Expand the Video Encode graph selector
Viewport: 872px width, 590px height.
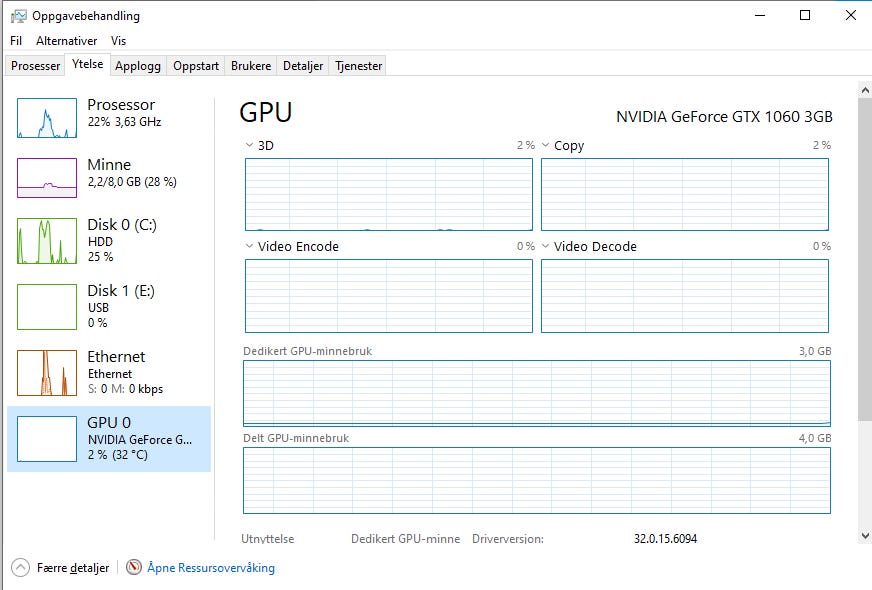pyautogui.click(x=250, y=246)
